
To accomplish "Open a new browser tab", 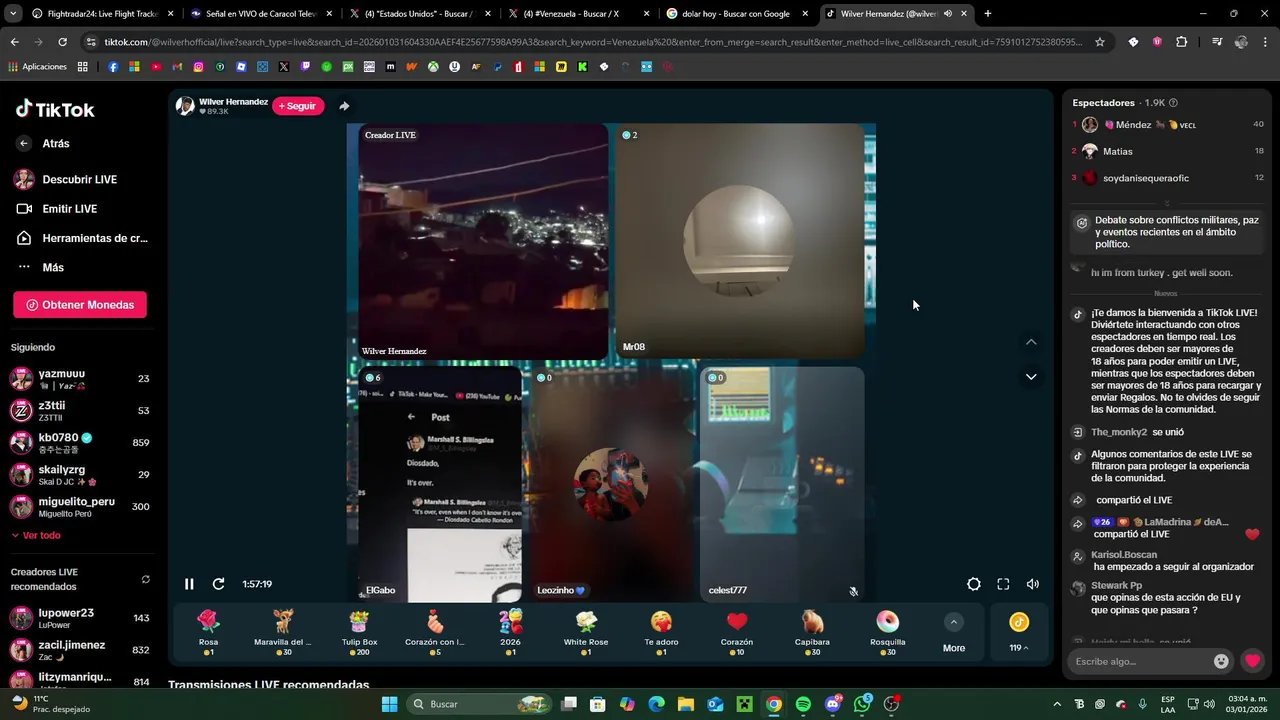I will click(x=988, y=14).
